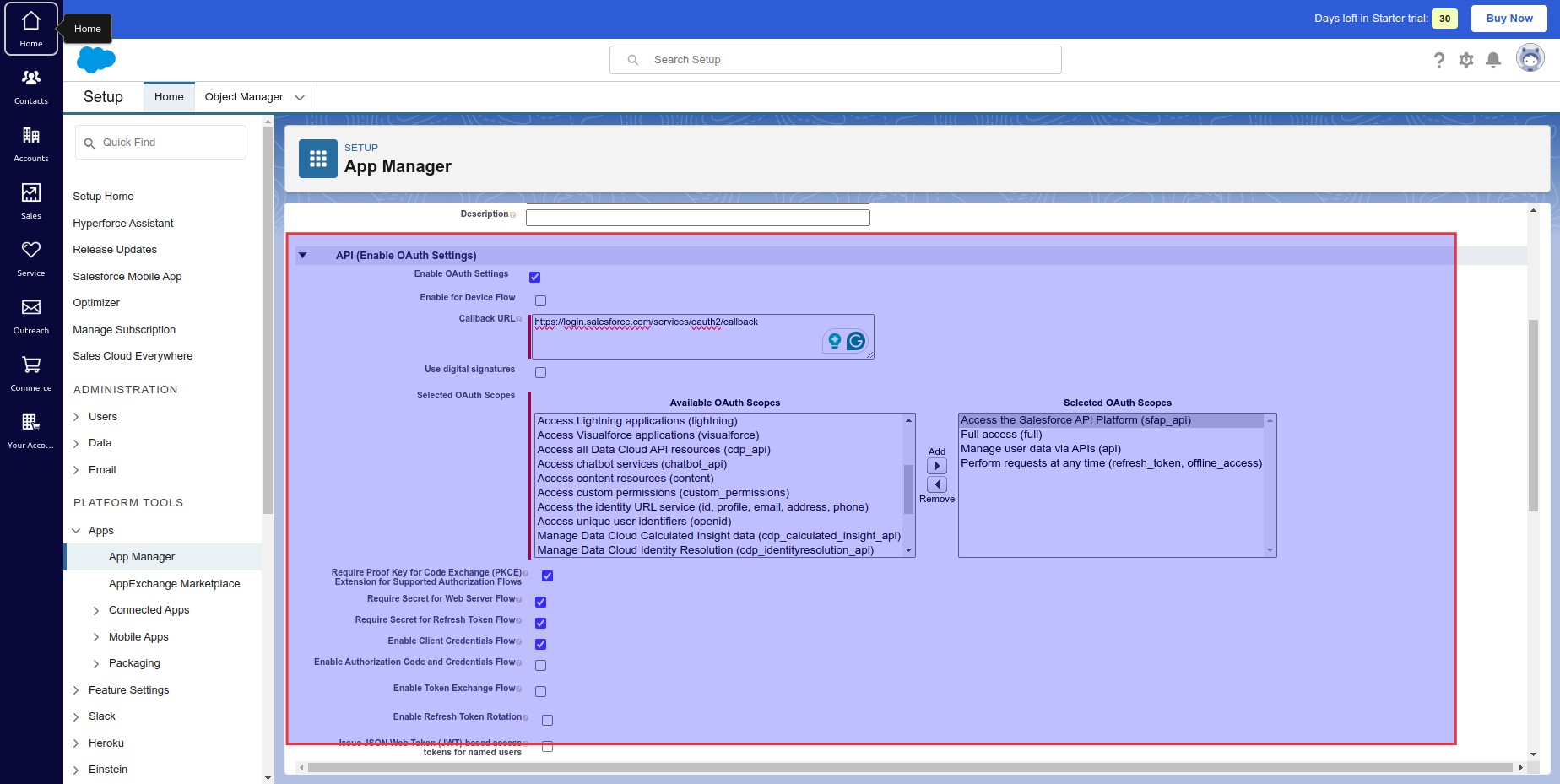Expand the Packaging node
This screenshot has height=784, width=1560.
coord(96,663)
